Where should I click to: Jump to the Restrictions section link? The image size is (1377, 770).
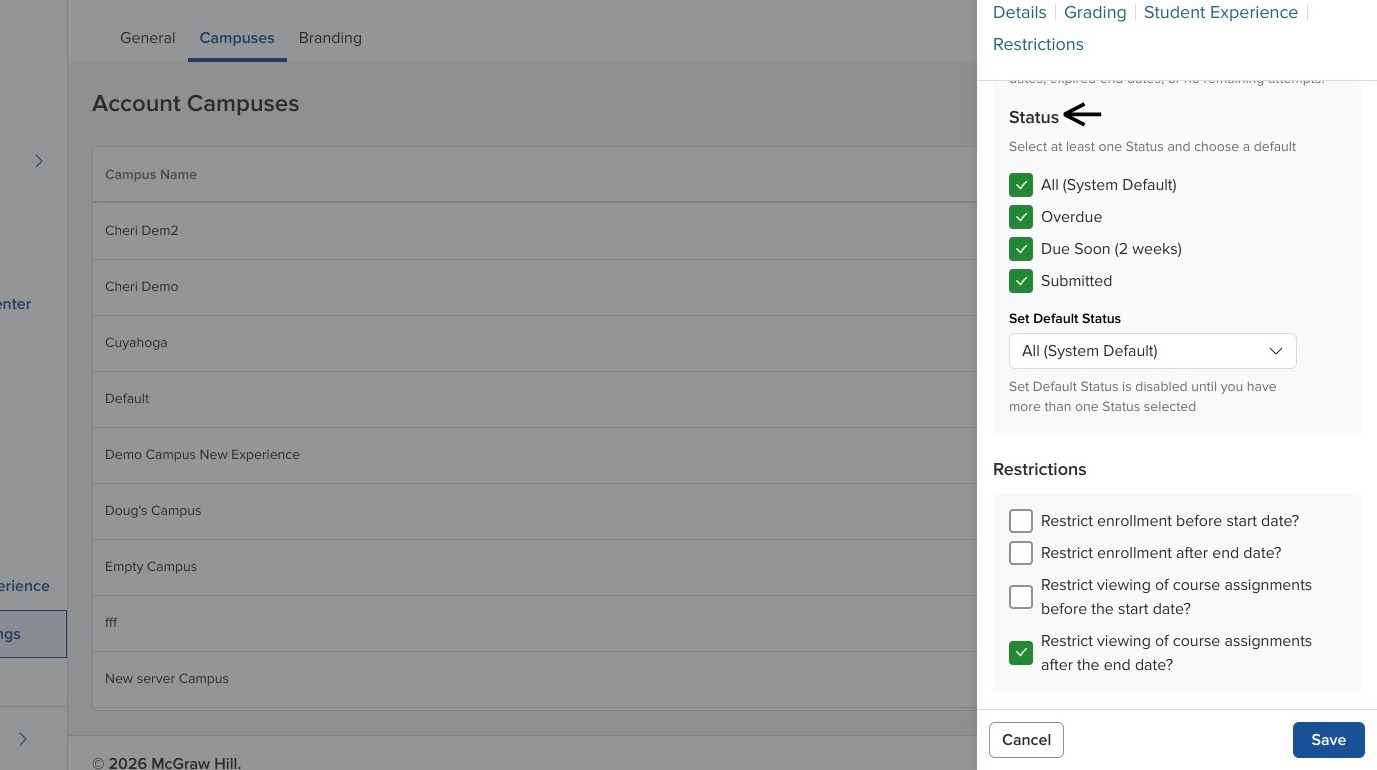pyautogui.click(x=1038, y=44)
